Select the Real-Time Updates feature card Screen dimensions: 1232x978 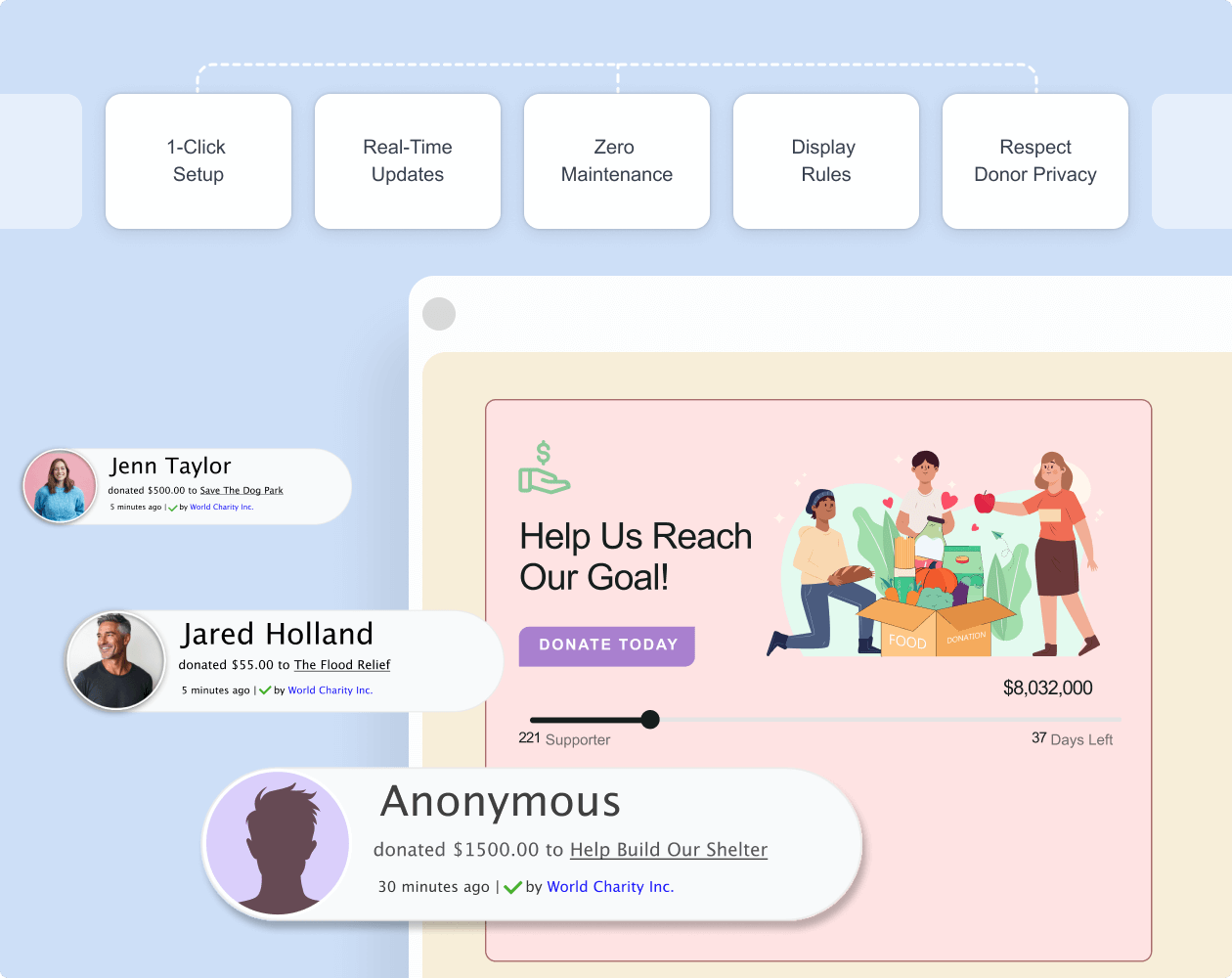407,160
